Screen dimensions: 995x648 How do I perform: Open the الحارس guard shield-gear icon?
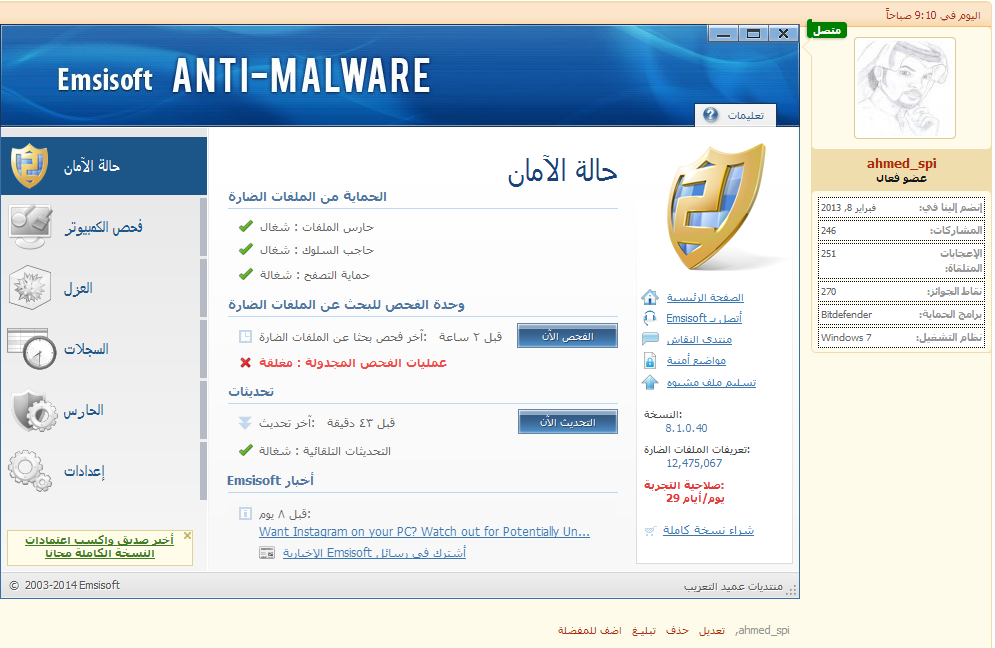pyautogui.click(x=34, y=410)
